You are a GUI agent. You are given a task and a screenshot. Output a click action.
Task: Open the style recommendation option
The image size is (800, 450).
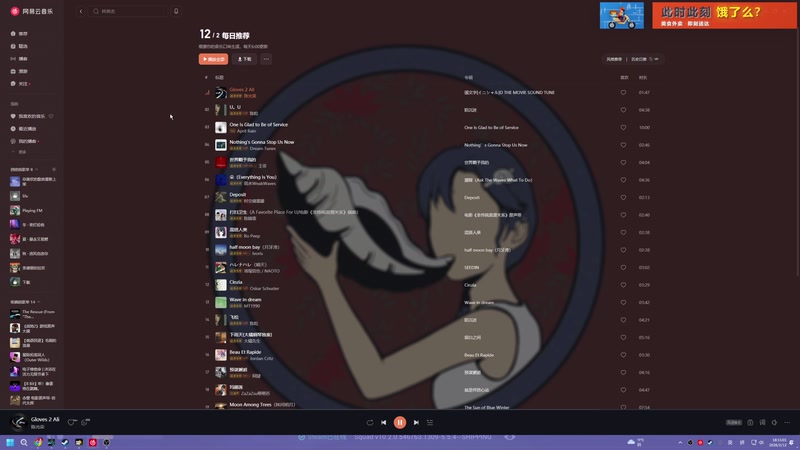point(614,59)
